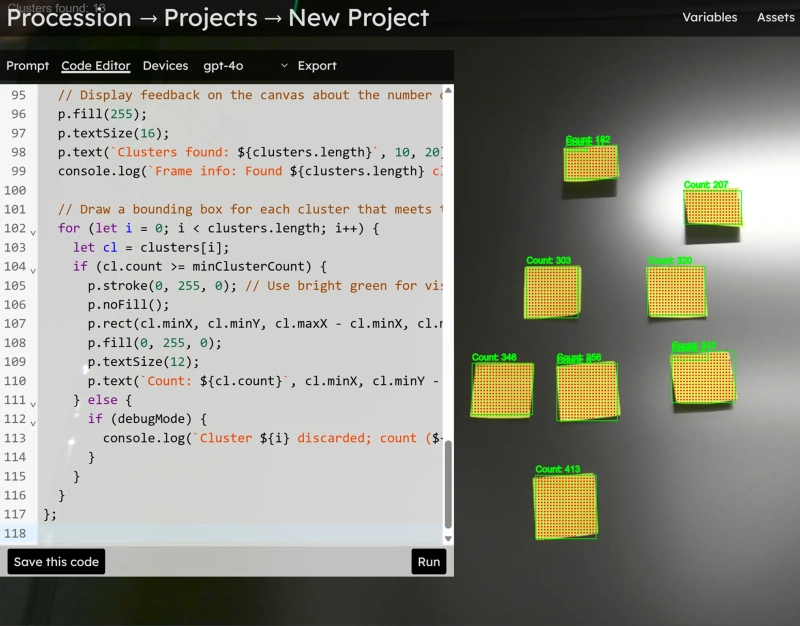The width and height of the screenshot is (800, 626).
Task: Click the detected cluster labeled Count 303
Action: click(x=552, y=292)
